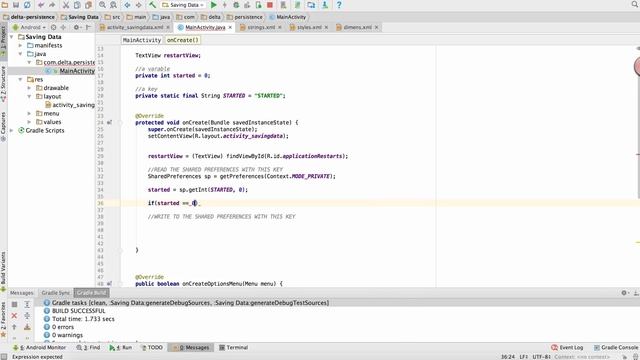
Task: Click the red X icon in build messages panel
Action: pyautogui.click(x=14, y=316)
